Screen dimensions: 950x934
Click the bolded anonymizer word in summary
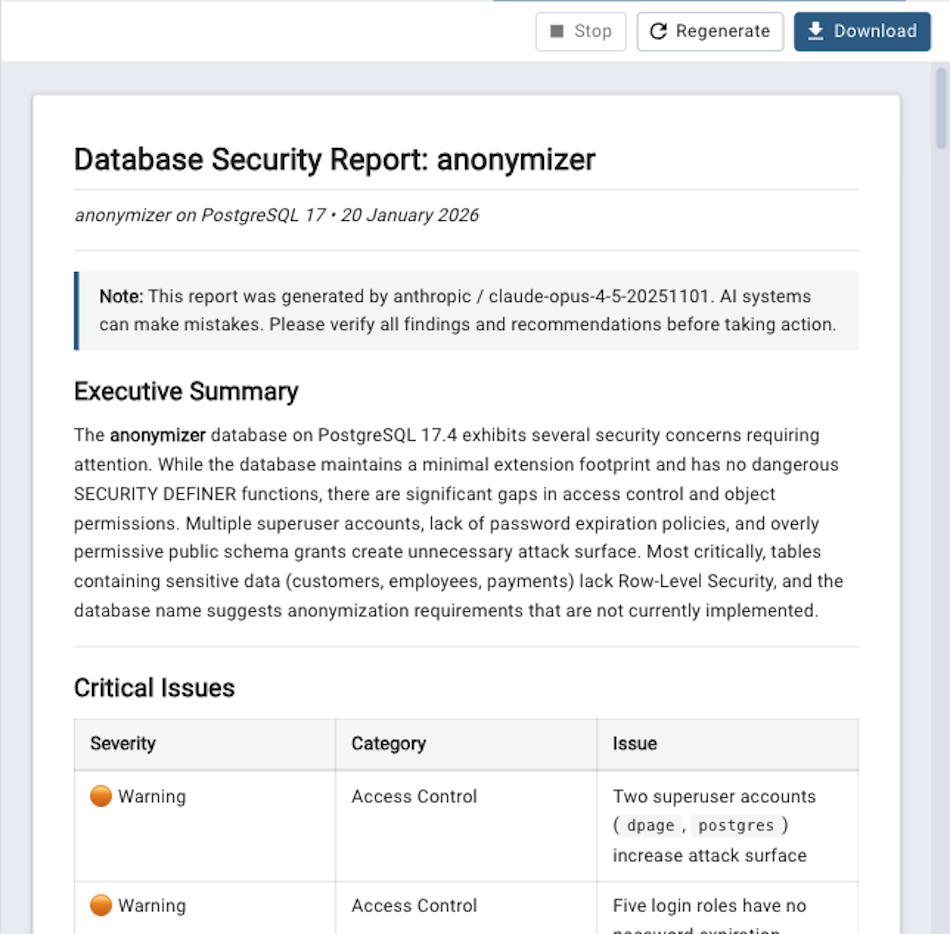pos(158,435)
